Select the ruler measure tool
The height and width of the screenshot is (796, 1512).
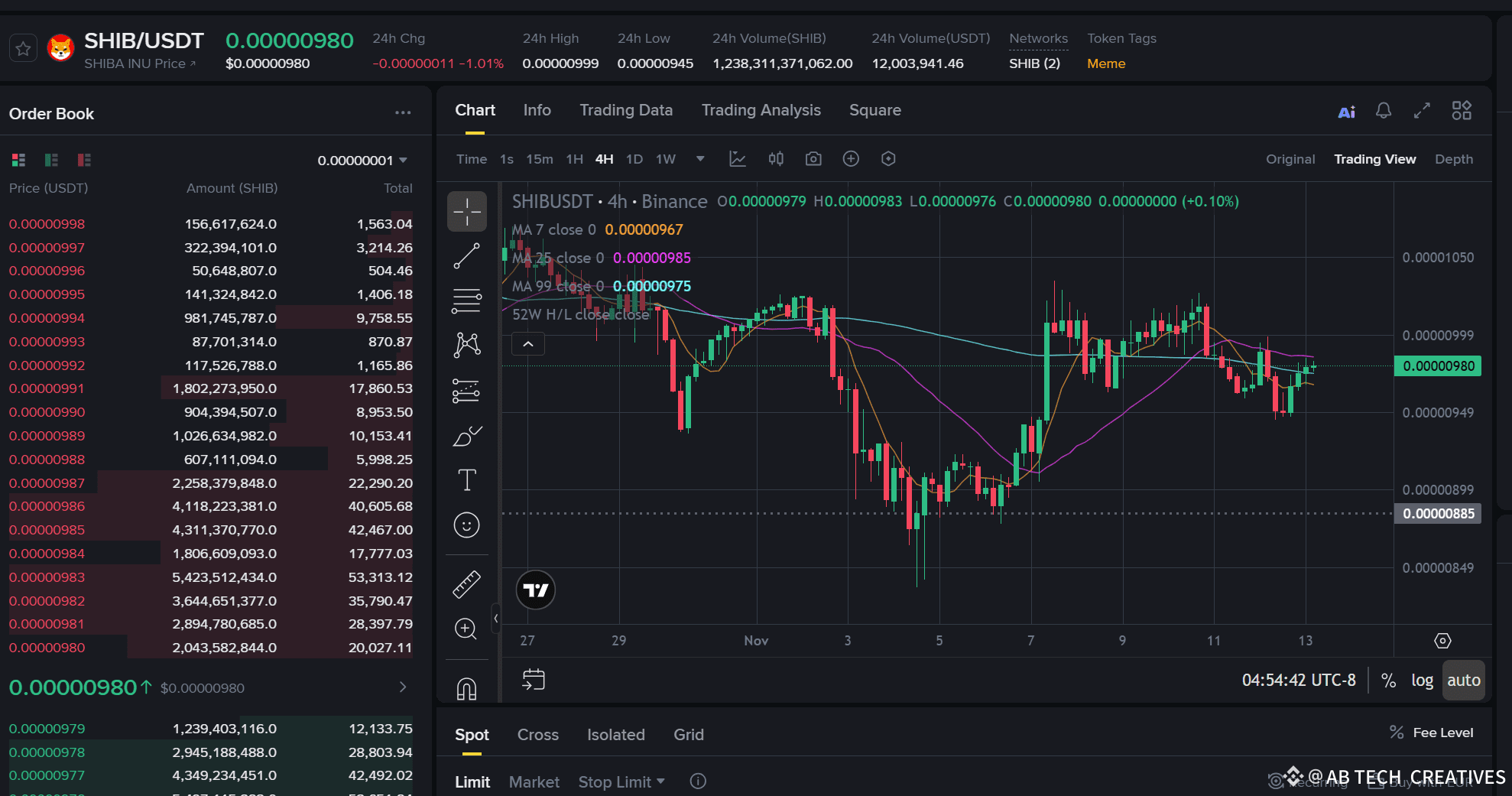466,584
